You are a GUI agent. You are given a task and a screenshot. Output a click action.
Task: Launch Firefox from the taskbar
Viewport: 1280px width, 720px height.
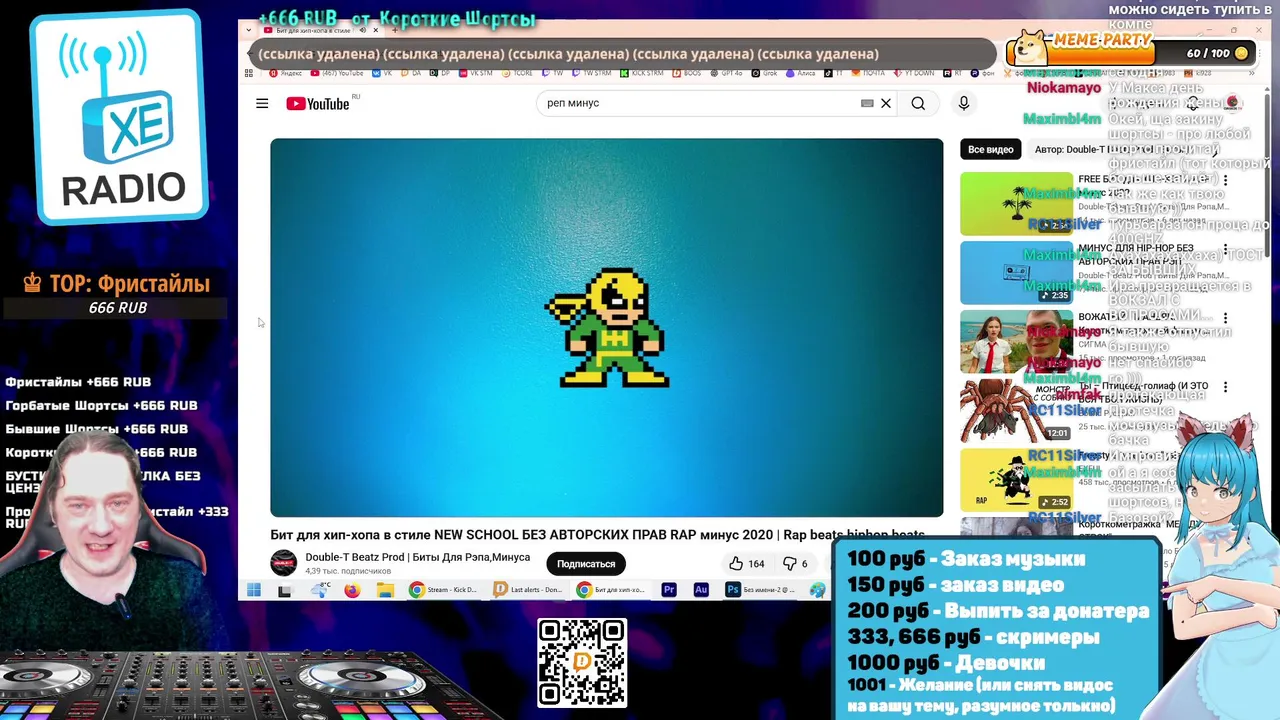352,590
